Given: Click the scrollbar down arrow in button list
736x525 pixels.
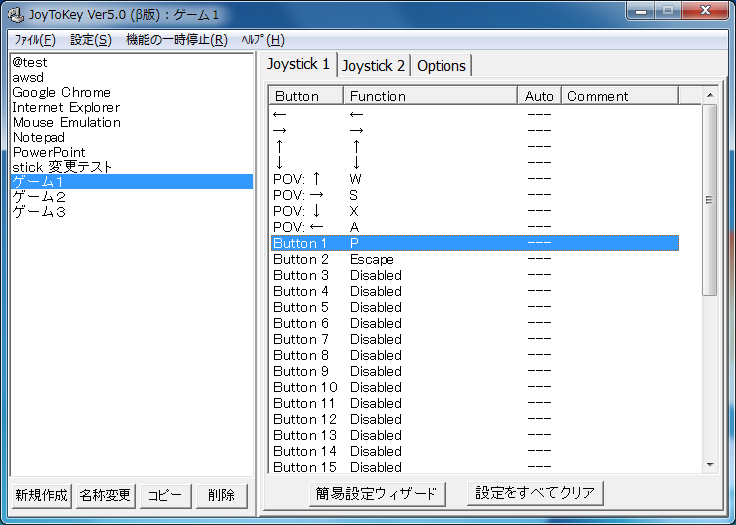Looking at the screenshot, I should [710, 465].
